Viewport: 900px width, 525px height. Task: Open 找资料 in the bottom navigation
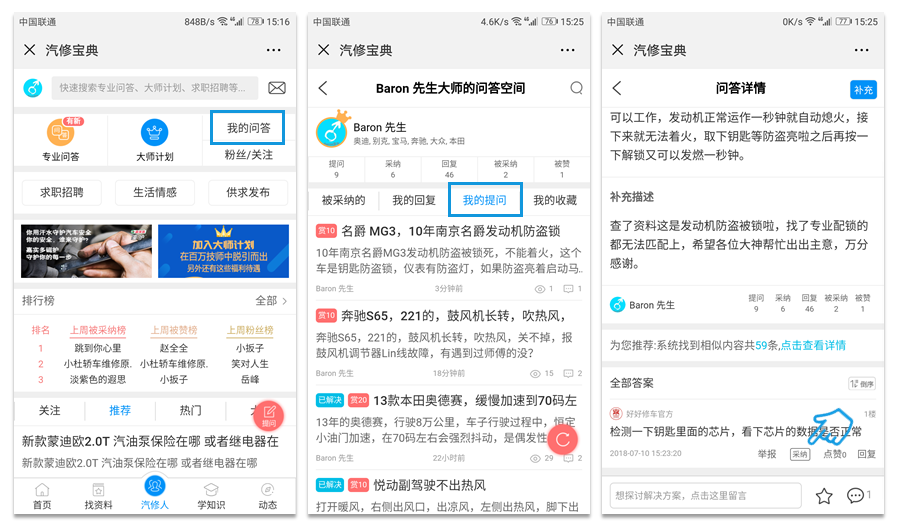pos(98,496)
